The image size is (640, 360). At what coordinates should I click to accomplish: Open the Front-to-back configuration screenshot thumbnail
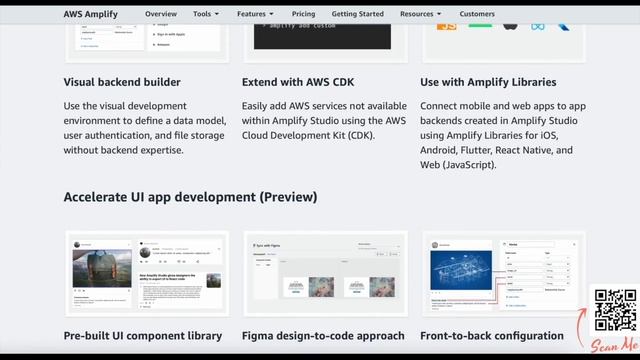point(504,274)
